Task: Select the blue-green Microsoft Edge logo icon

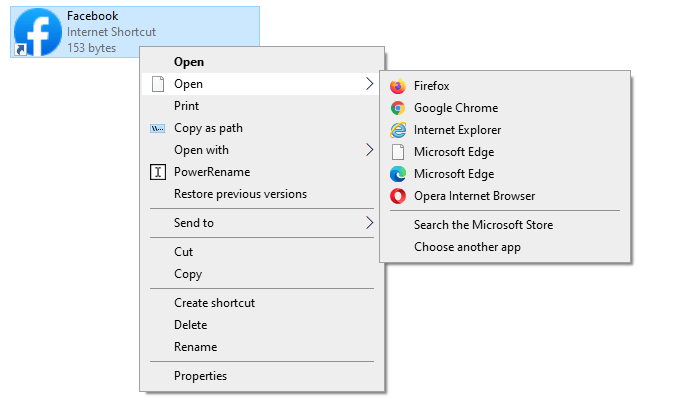Action: (x=397, y=174)
